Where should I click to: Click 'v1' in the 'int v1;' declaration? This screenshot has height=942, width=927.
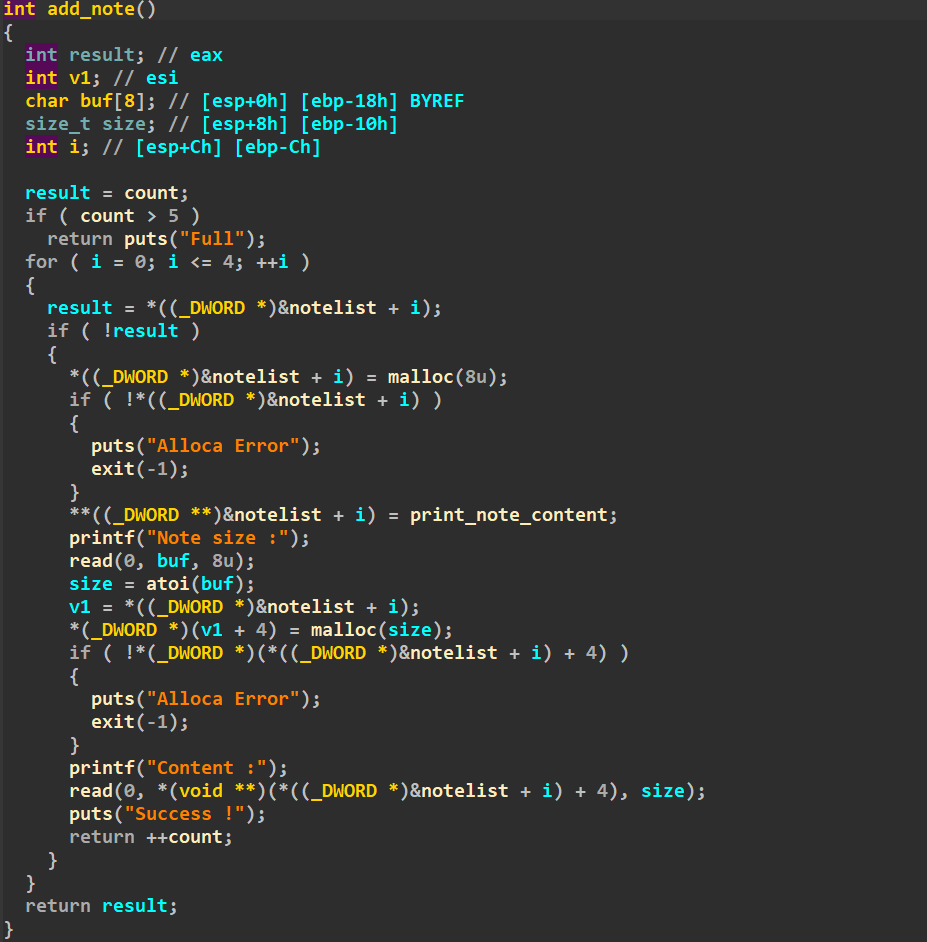80,78
